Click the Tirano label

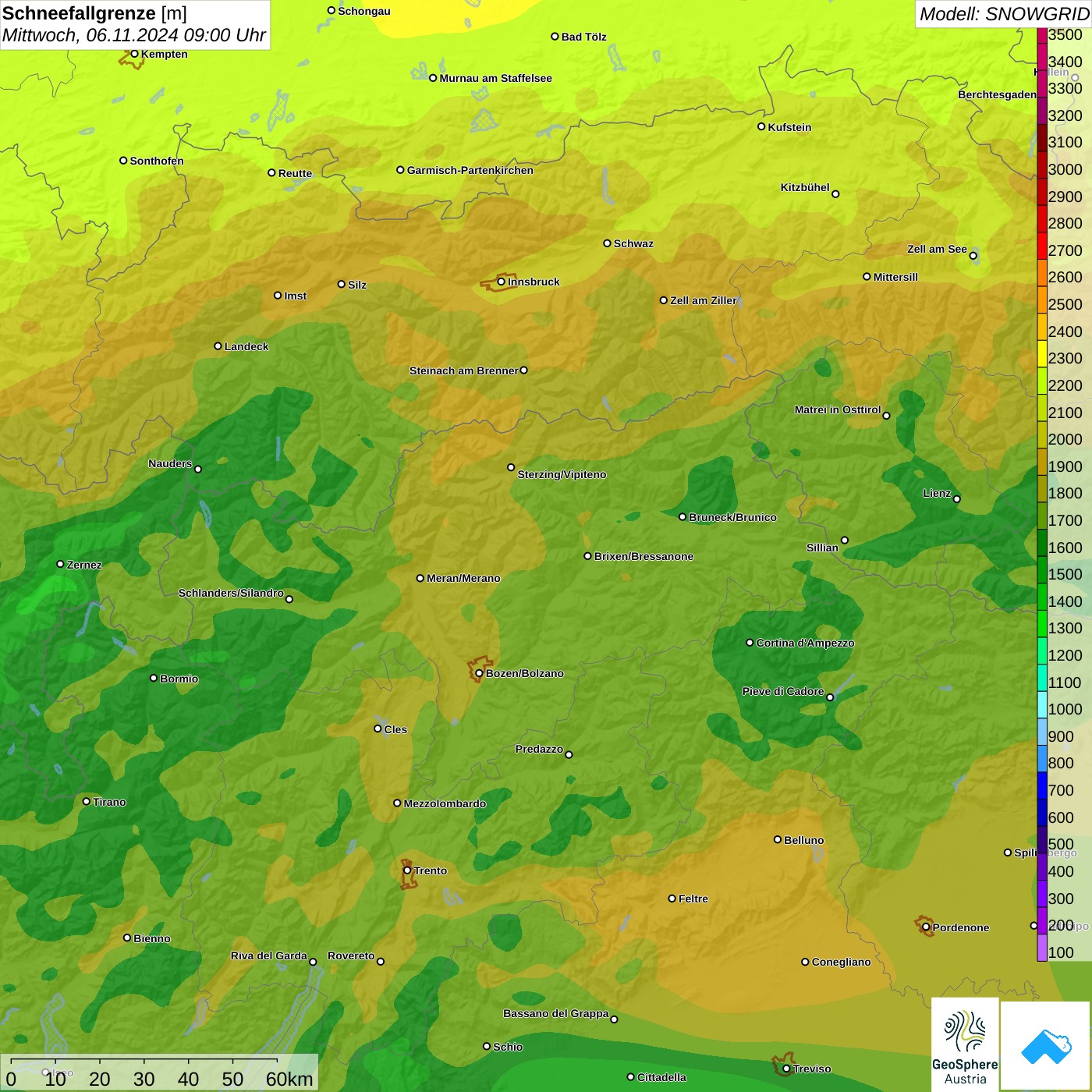point(109,802)
